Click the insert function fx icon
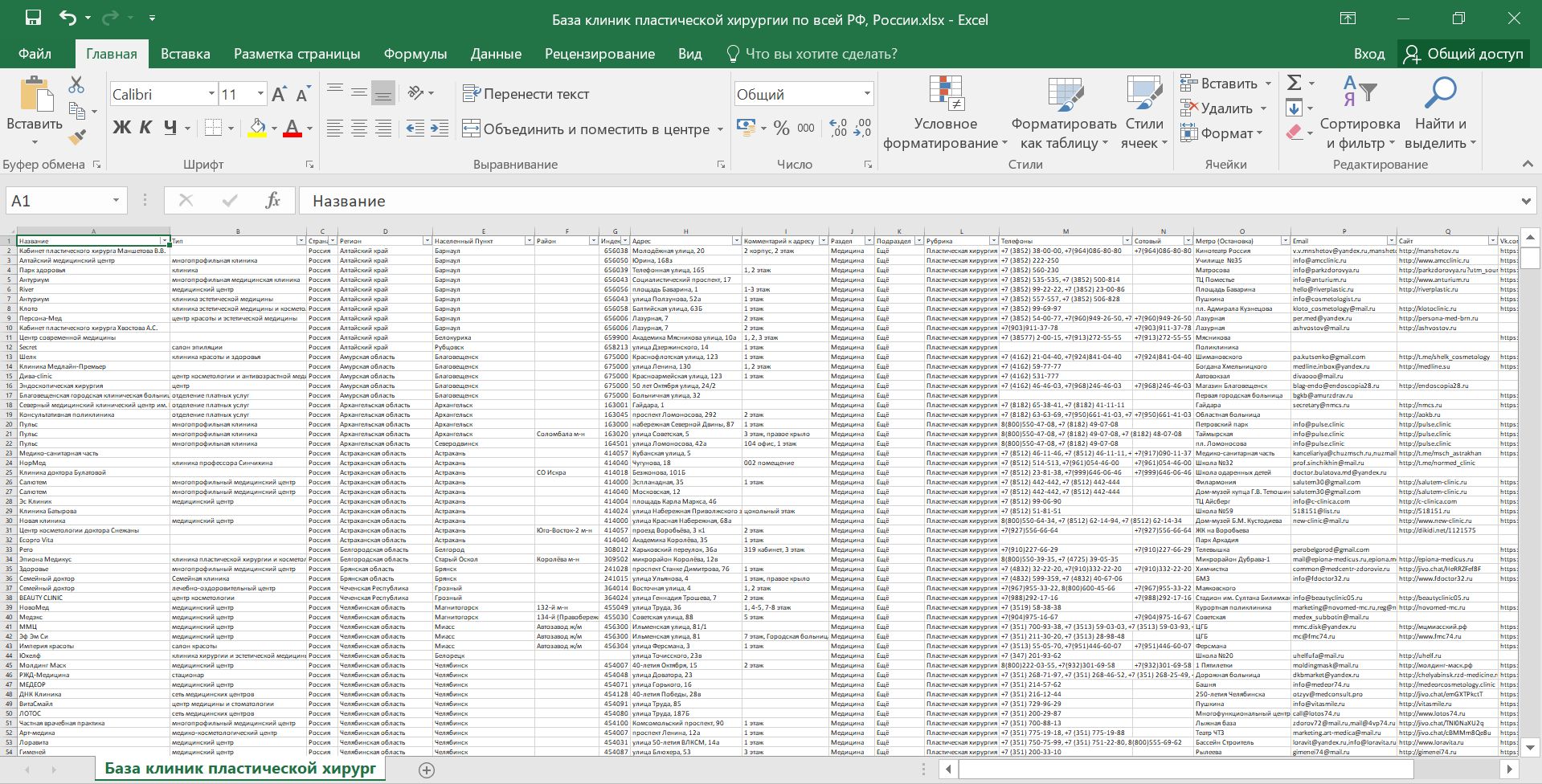The image size is (1542, 784). (272, 201)
